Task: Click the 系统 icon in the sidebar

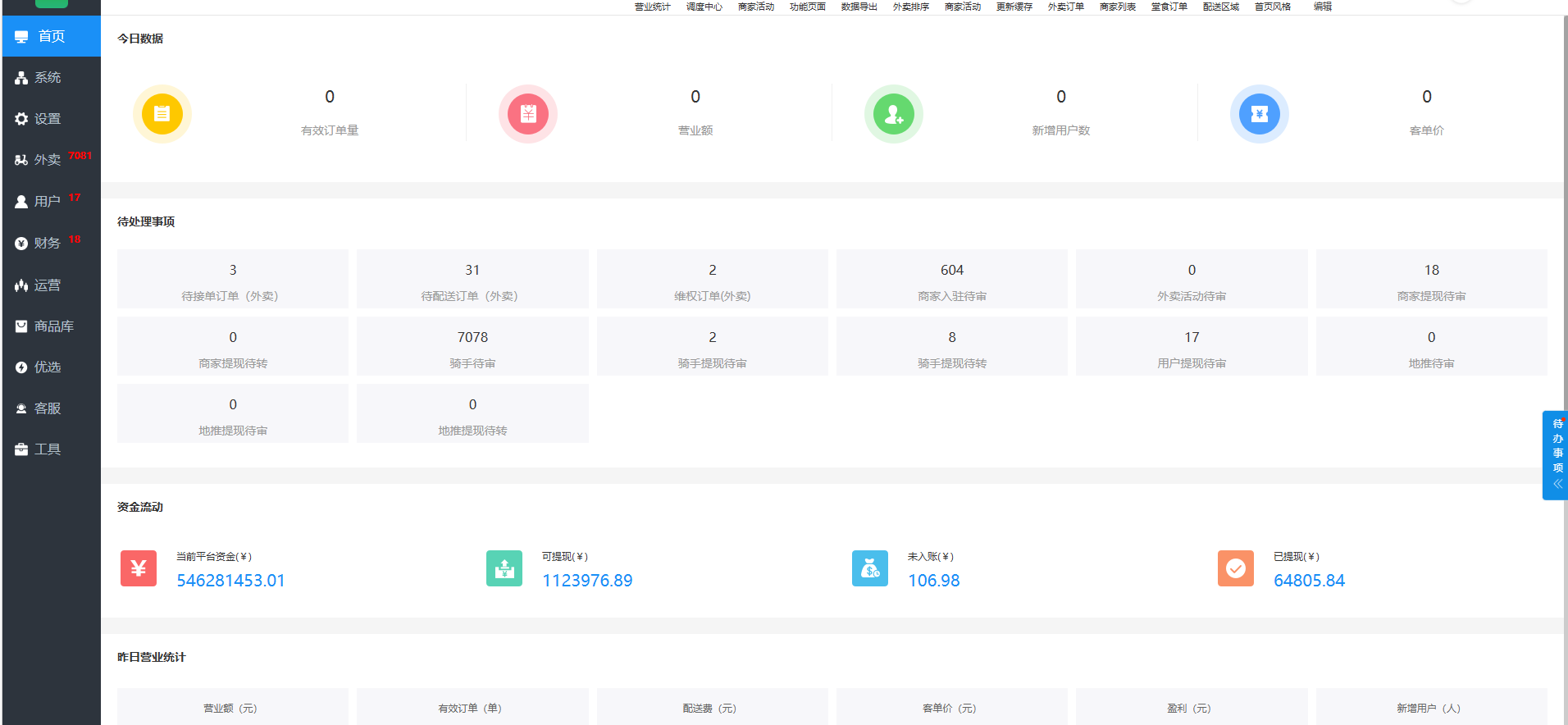Action: point(21,78)
